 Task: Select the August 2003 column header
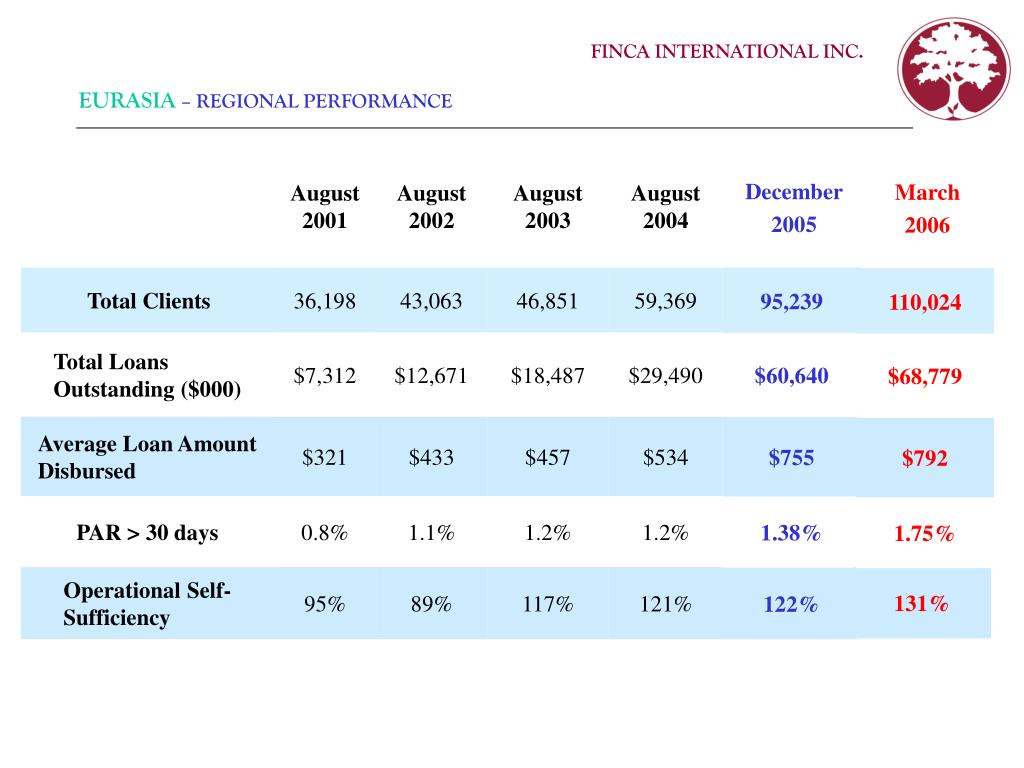pos(547,207)
